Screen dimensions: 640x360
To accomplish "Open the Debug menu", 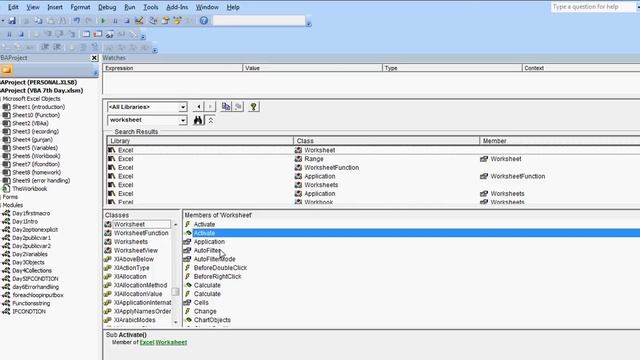I will [107, 7].
